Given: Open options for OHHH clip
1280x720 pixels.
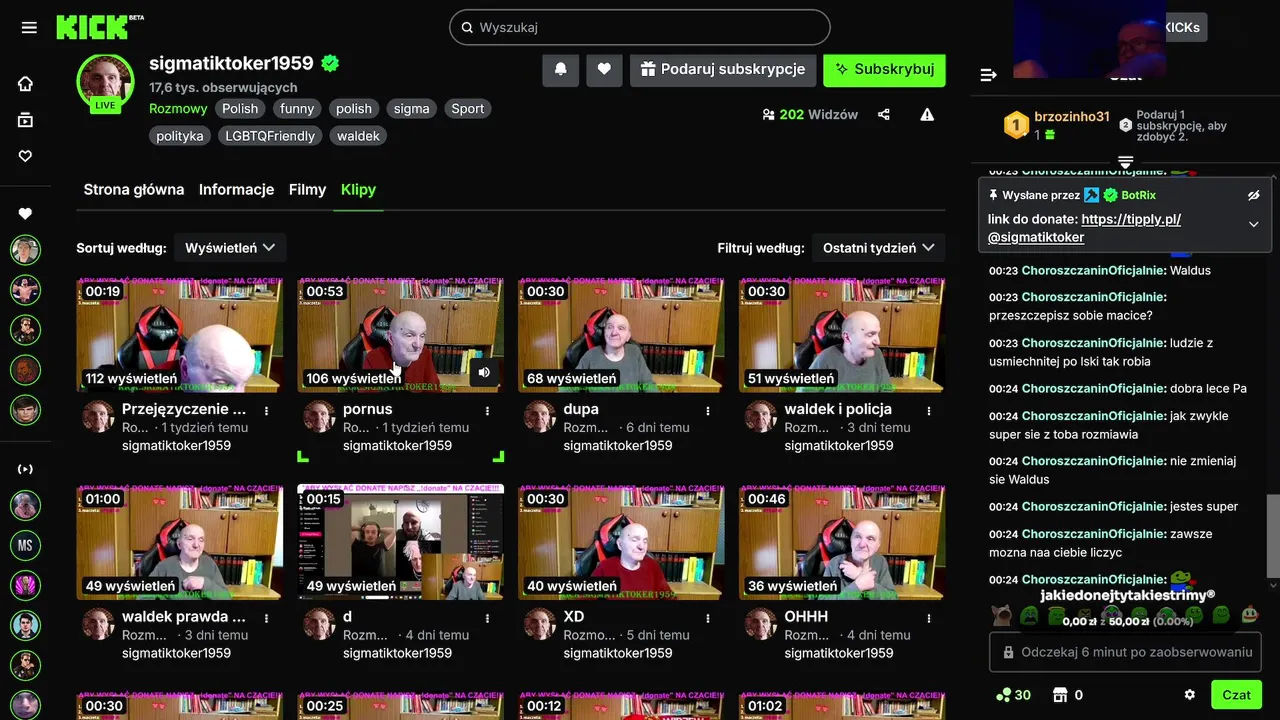Looking at the screenshot, I should point(928,618).
